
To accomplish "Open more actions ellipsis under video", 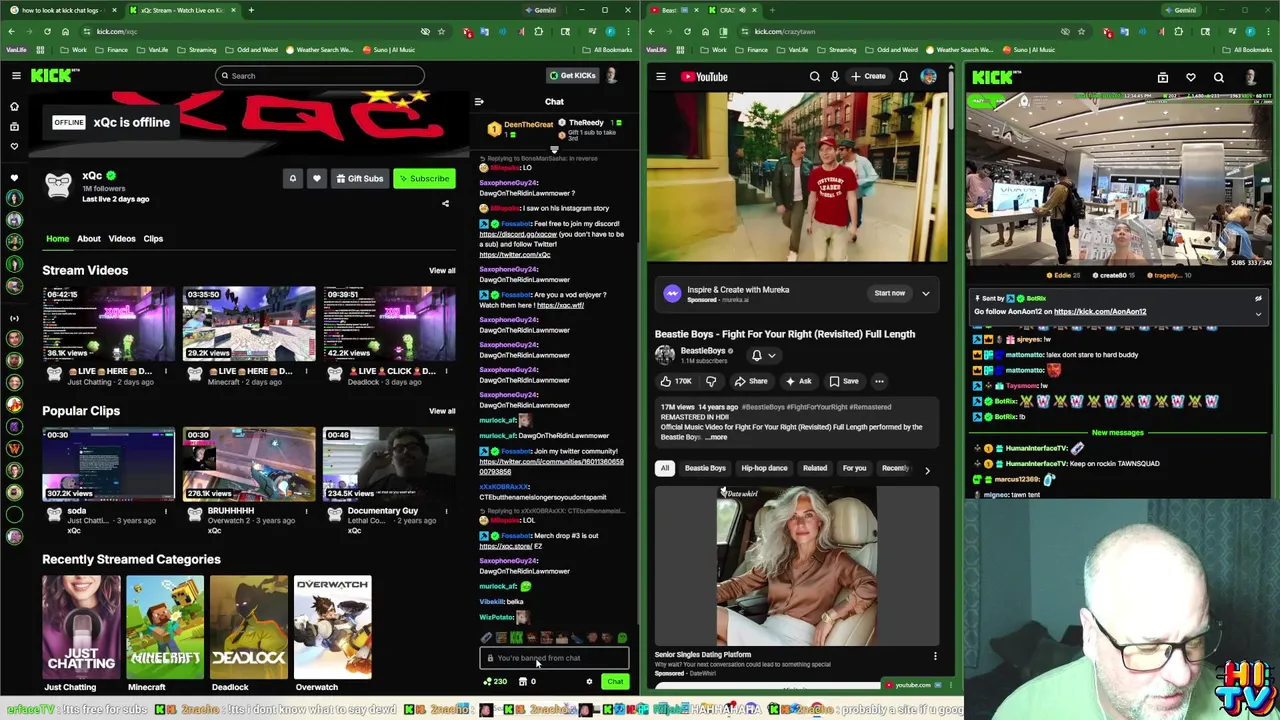I will tap(879, 381).
